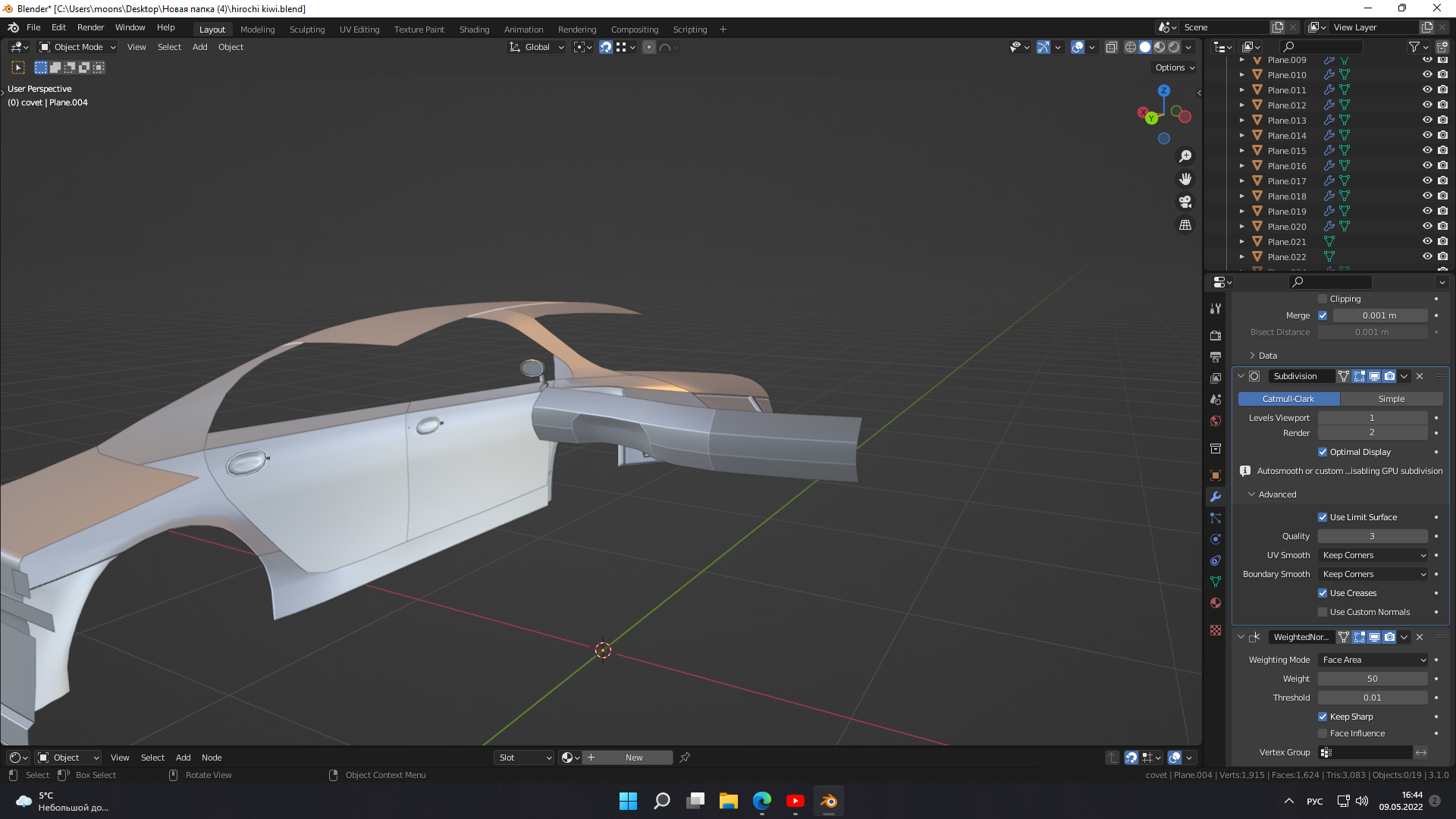This screenshot has height=819, width=1456.
Task: Select Simple subdivision type
Action: [x=1391, y=399]
